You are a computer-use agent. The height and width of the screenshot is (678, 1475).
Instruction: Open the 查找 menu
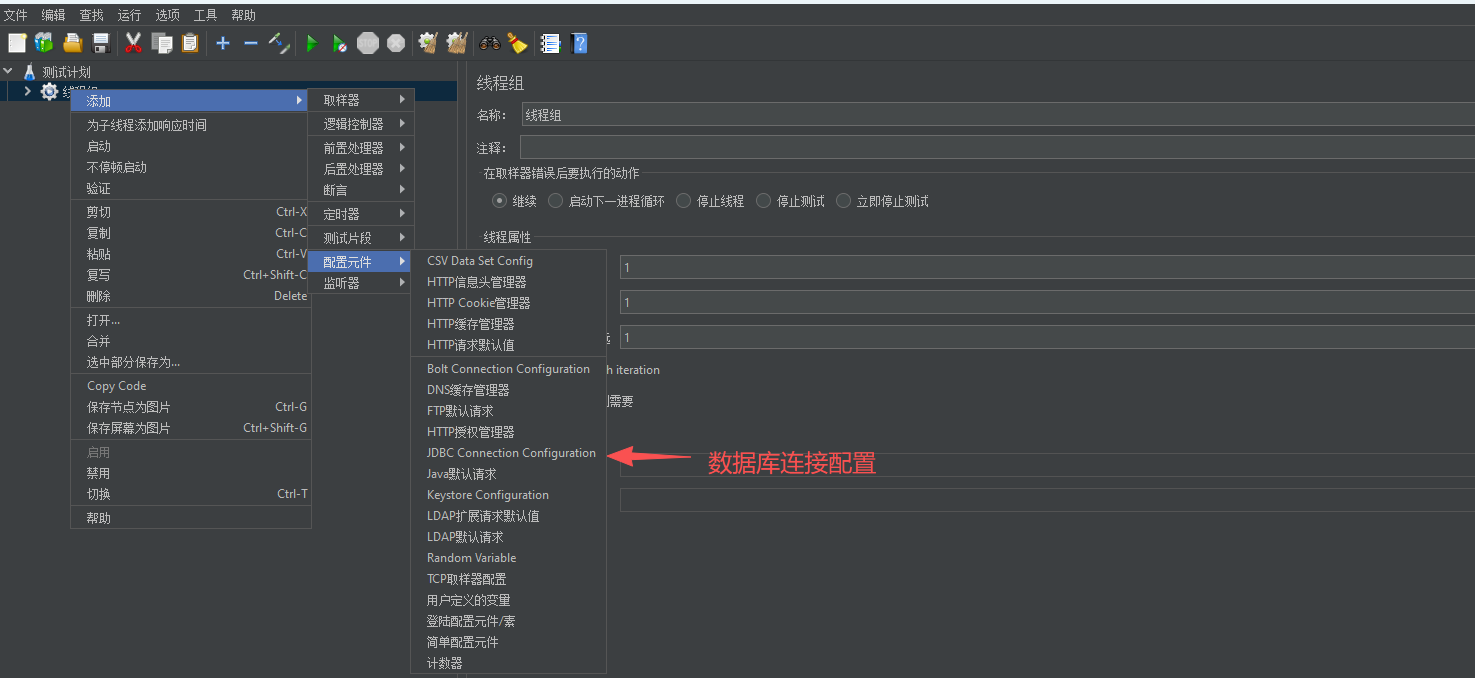[92, 15]
